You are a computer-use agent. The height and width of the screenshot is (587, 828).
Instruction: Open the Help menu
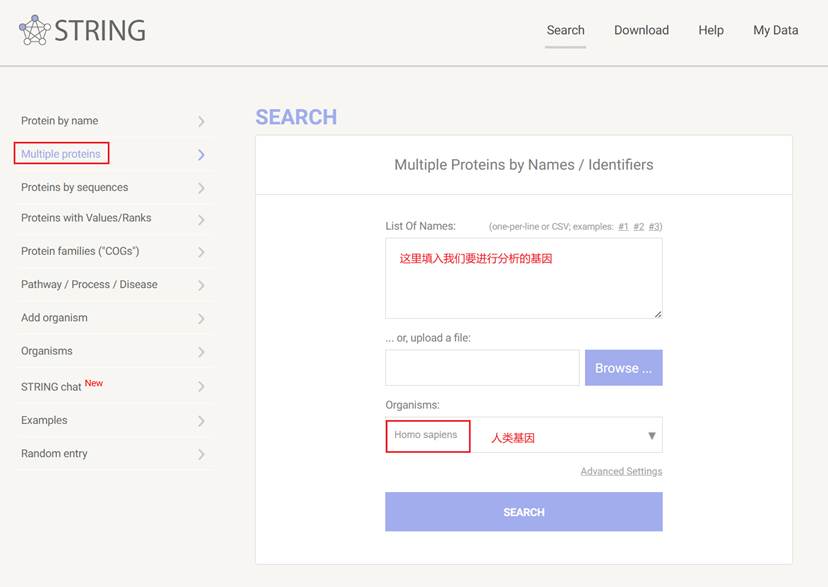[711, 30]
